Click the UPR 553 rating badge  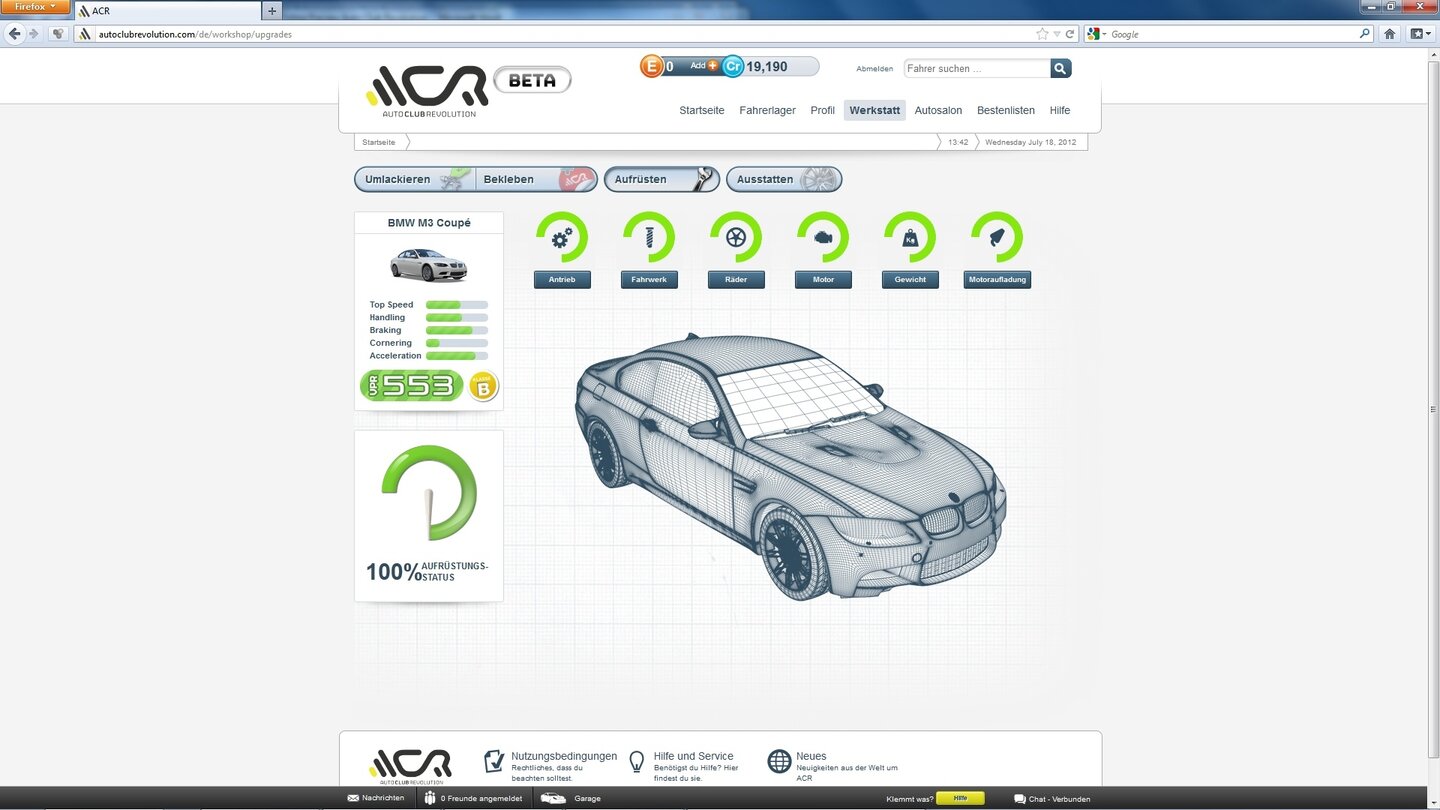(x=412, y=386)
